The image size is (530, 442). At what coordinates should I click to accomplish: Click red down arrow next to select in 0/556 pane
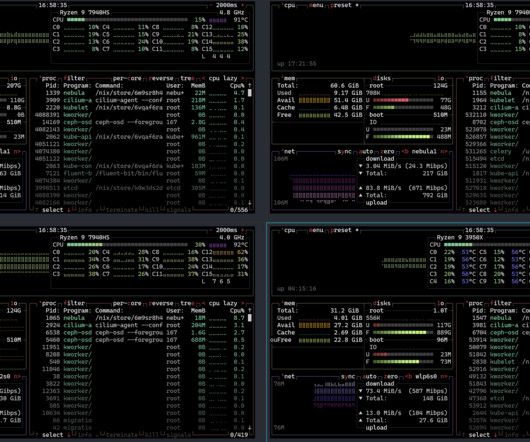pyautogui.click(x=69, y=210)
